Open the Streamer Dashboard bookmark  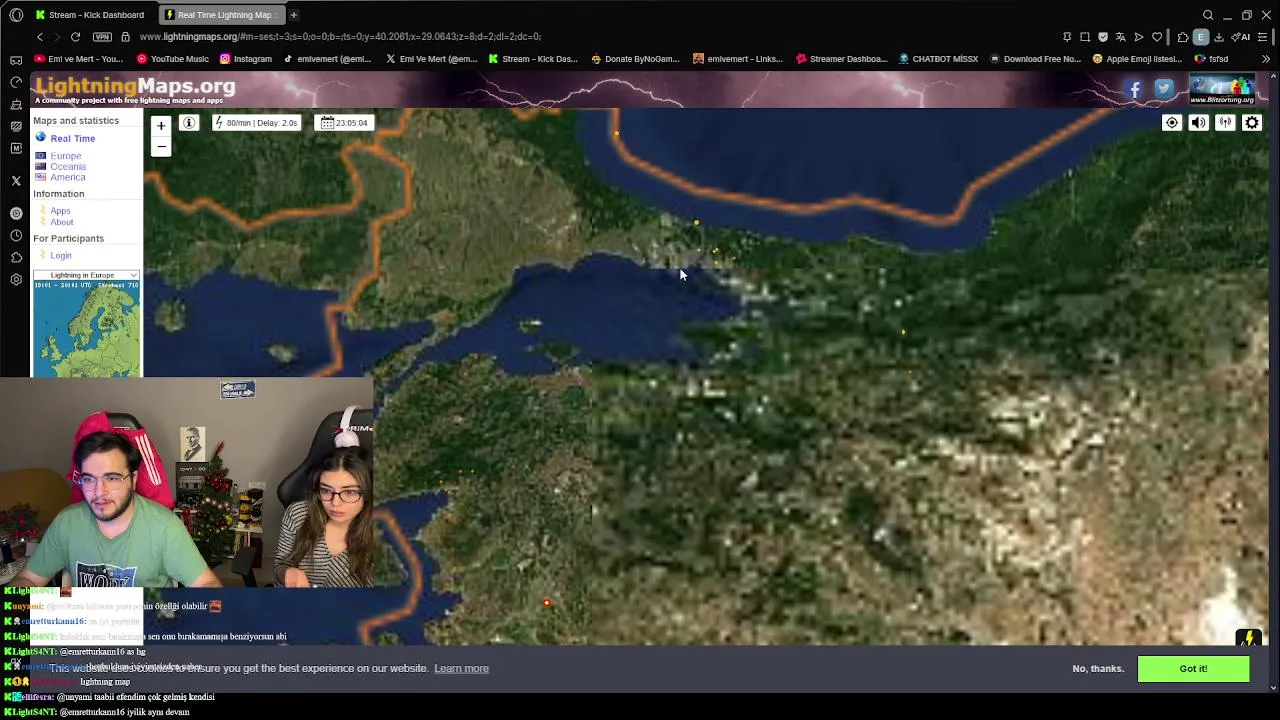point(841,59)
